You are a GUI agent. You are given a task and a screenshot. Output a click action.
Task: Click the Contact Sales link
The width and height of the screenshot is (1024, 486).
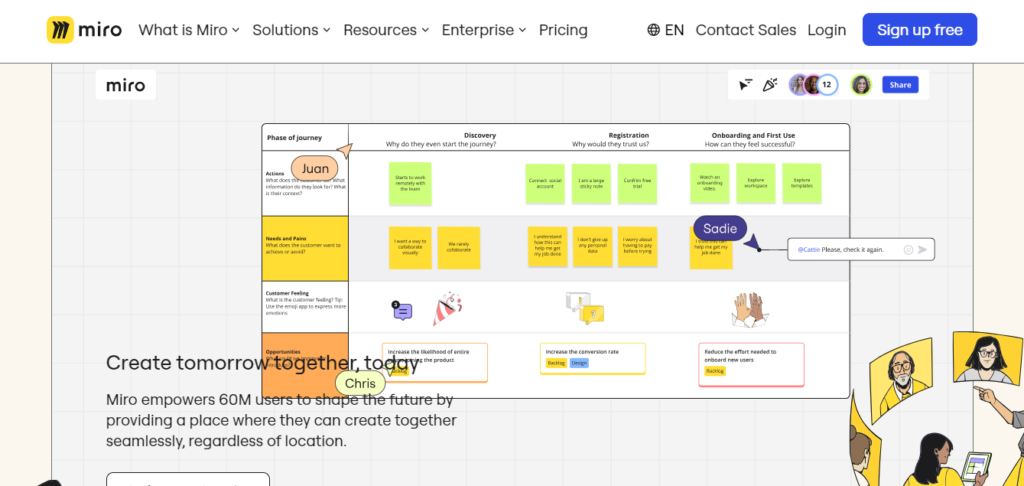click(x=746, y=30)
